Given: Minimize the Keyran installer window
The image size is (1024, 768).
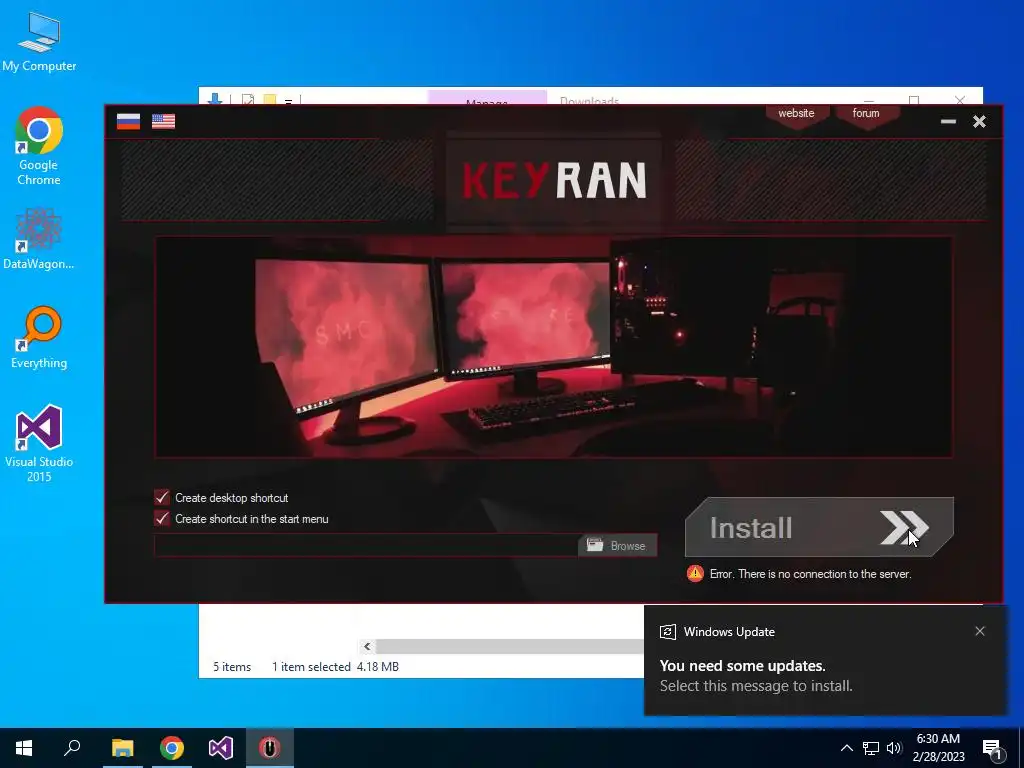Looking at the screenshot, I should [x=948, y=121].
